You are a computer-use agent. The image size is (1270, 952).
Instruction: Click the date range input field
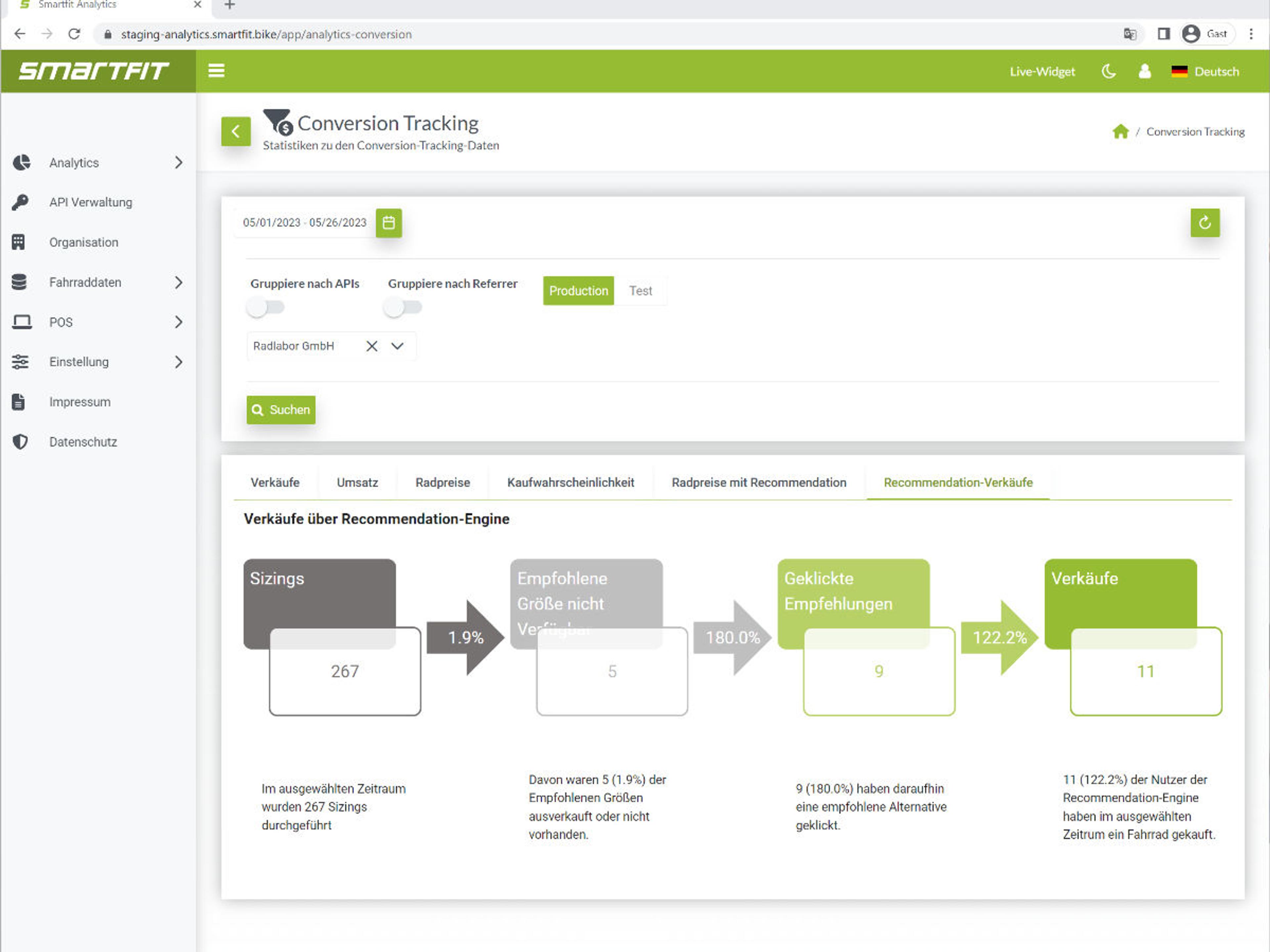(x=304, y=223)
